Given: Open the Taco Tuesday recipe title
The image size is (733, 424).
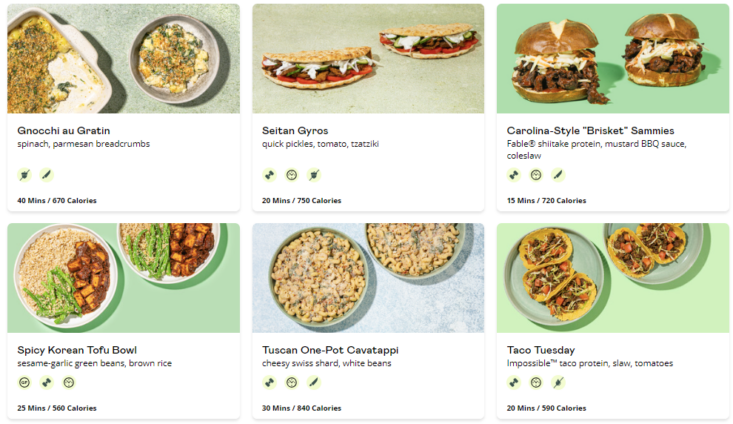Looking at the screenshot, I should point(541,350).
